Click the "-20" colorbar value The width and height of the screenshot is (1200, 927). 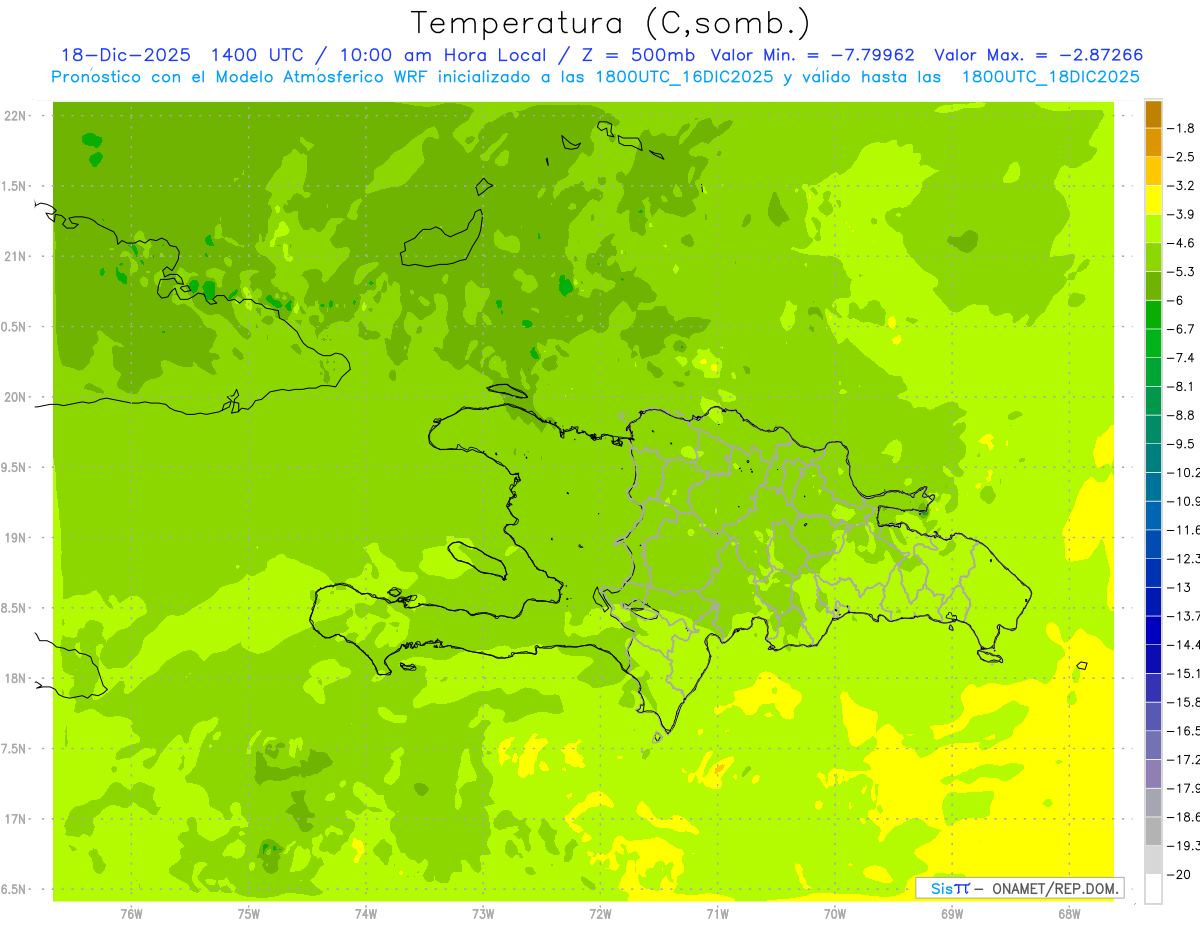point(1180,874)
